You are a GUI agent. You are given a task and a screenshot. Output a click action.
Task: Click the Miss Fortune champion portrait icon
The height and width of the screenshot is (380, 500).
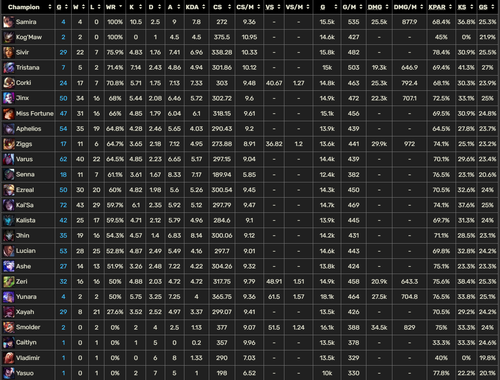[8, 114]
